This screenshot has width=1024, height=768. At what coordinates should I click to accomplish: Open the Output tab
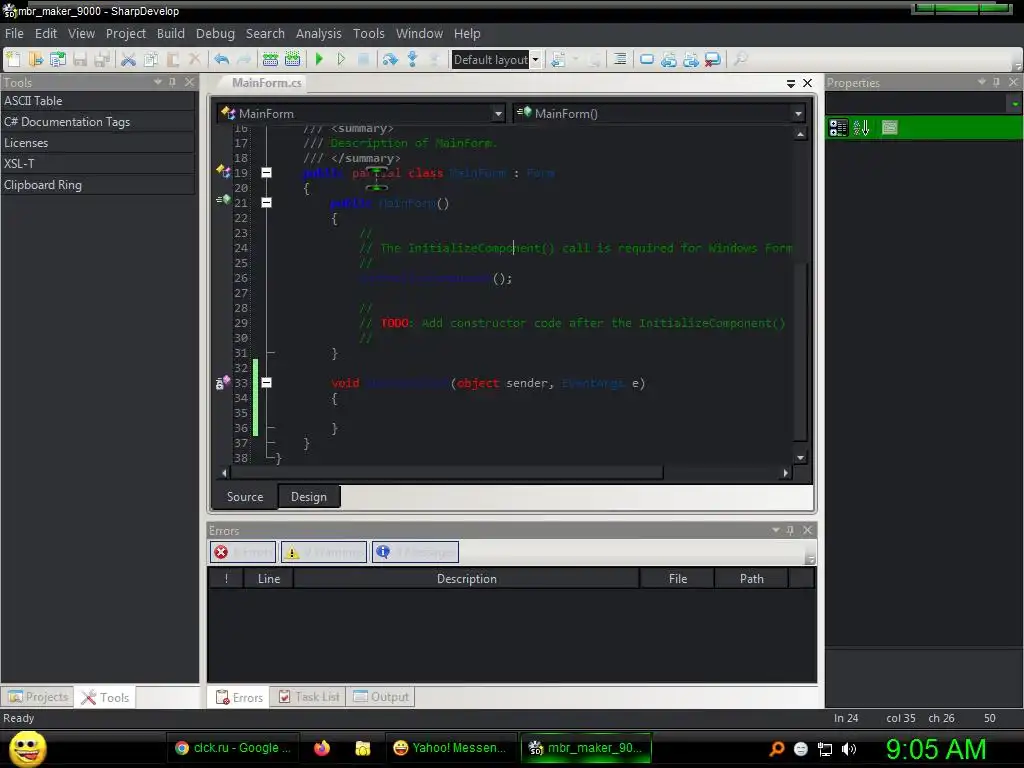[x=381, y=697]
